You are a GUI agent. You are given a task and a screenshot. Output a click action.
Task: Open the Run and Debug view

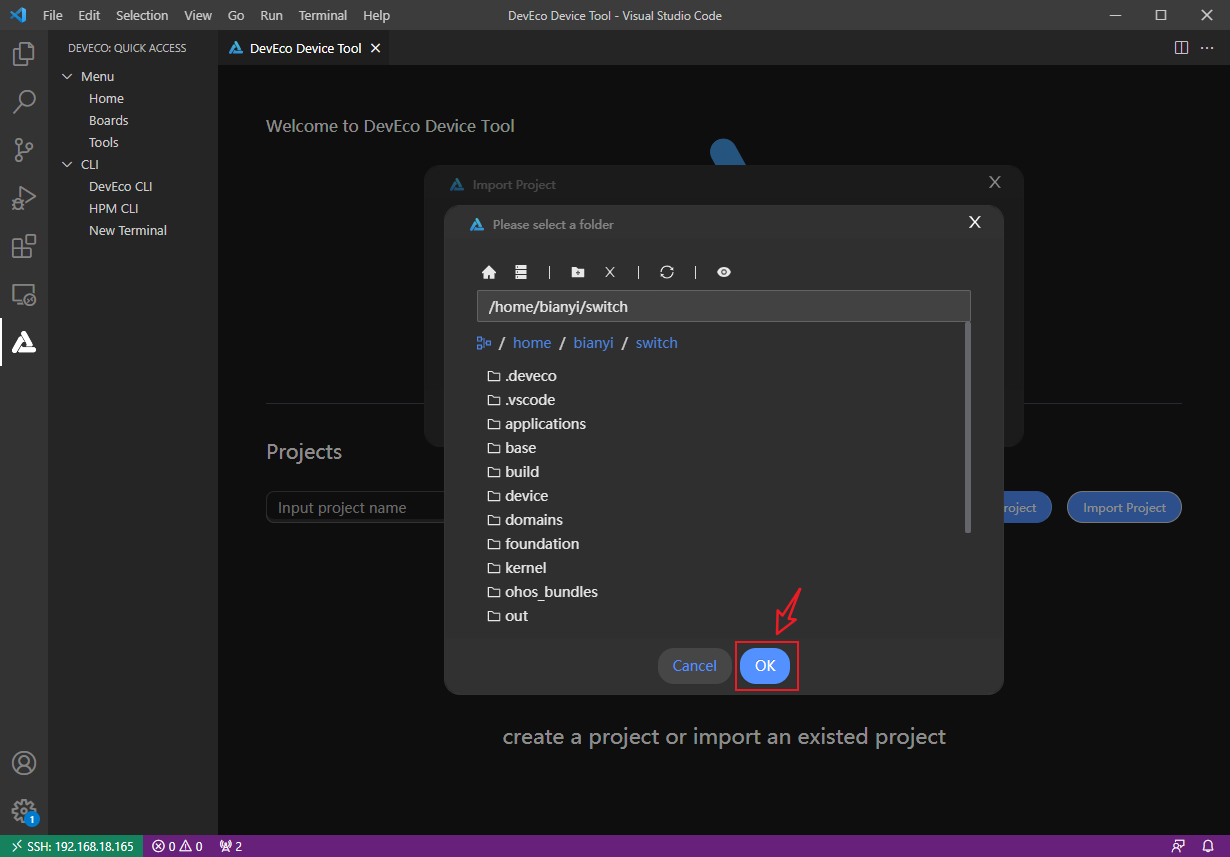click(x=24, y=198)
